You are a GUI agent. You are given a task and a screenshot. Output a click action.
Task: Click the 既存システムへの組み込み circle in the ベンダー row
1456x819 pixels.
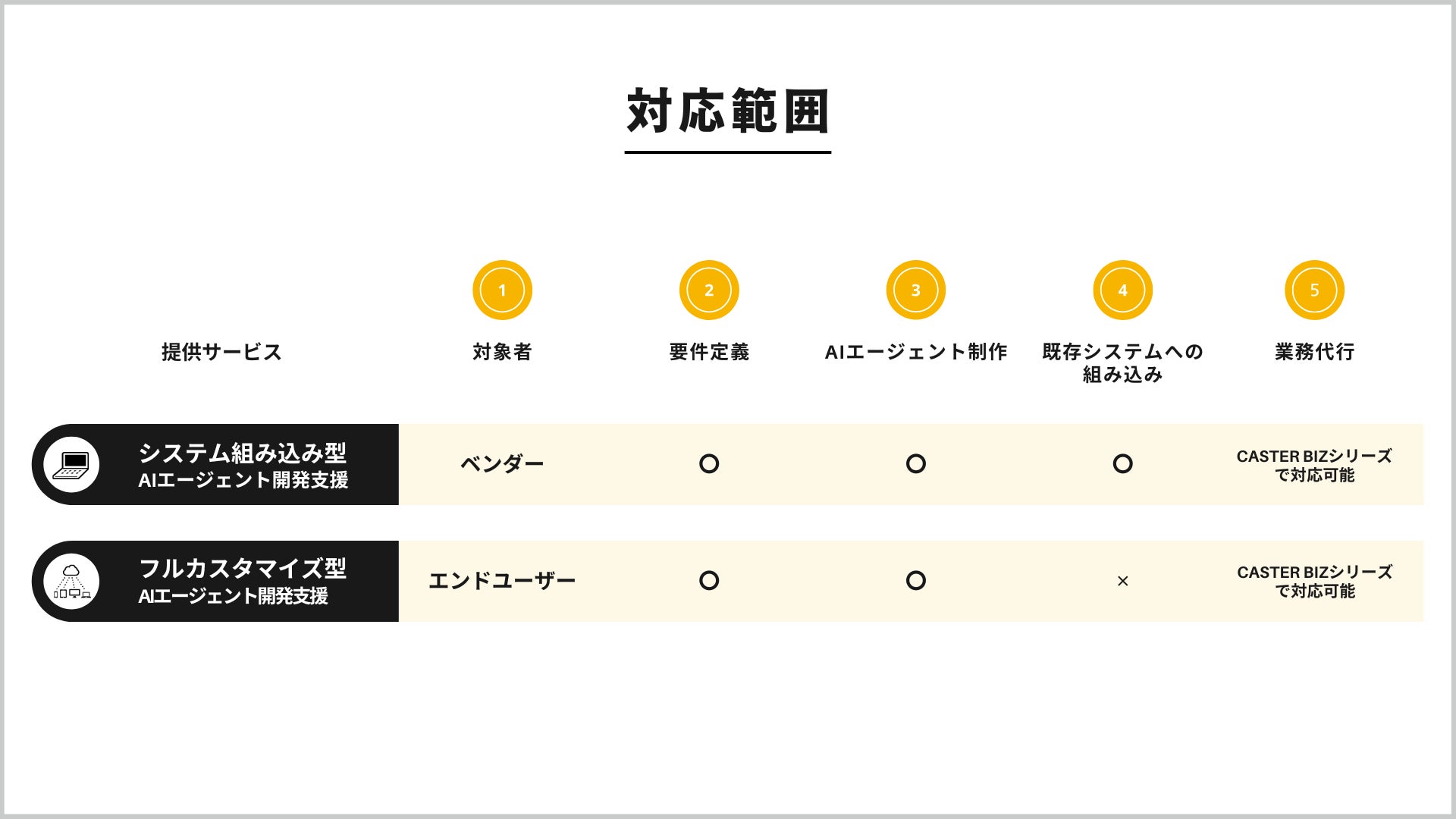tap(1123, 463)
